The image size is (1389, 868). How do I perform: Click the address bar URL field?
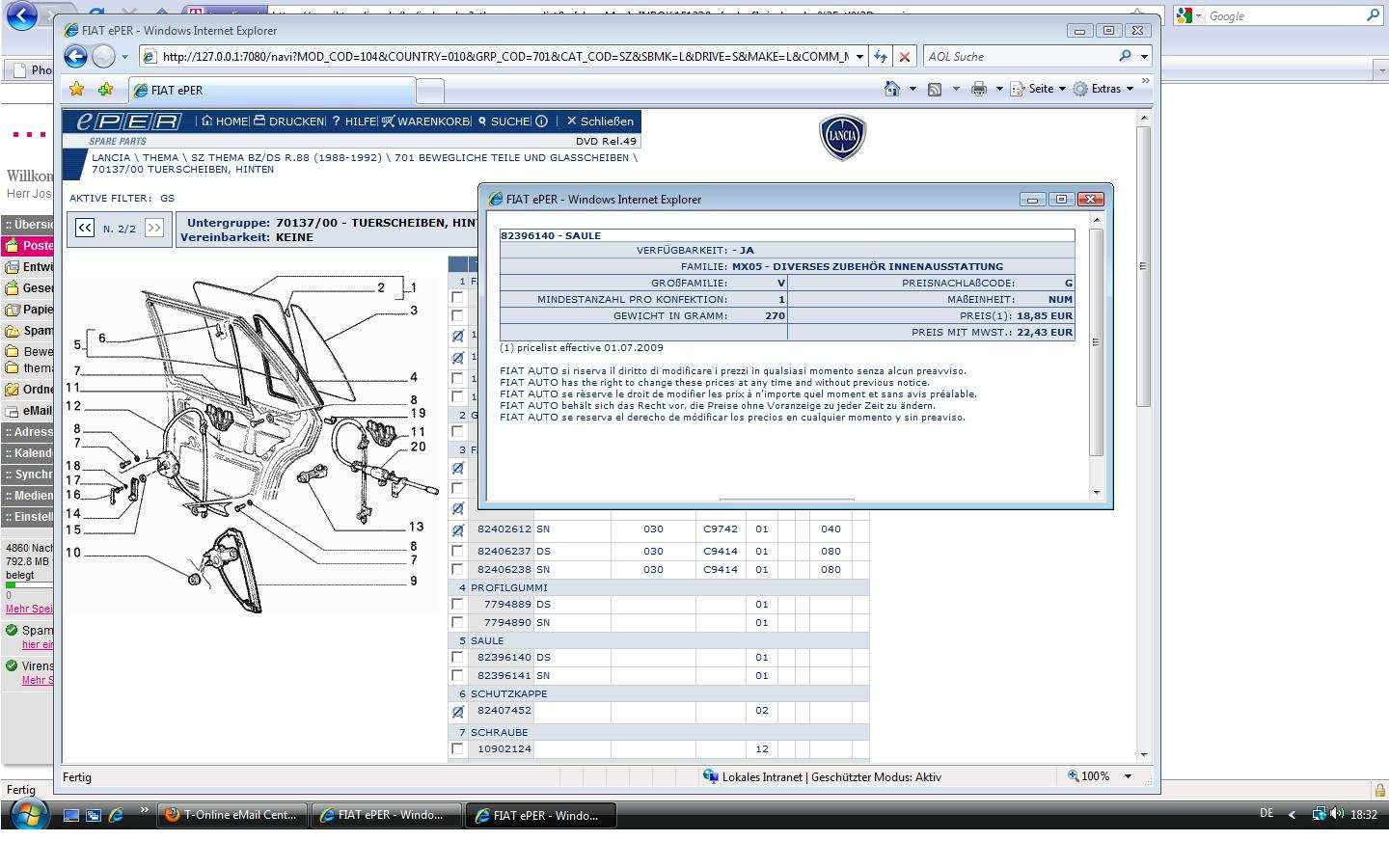click(504, 57)
